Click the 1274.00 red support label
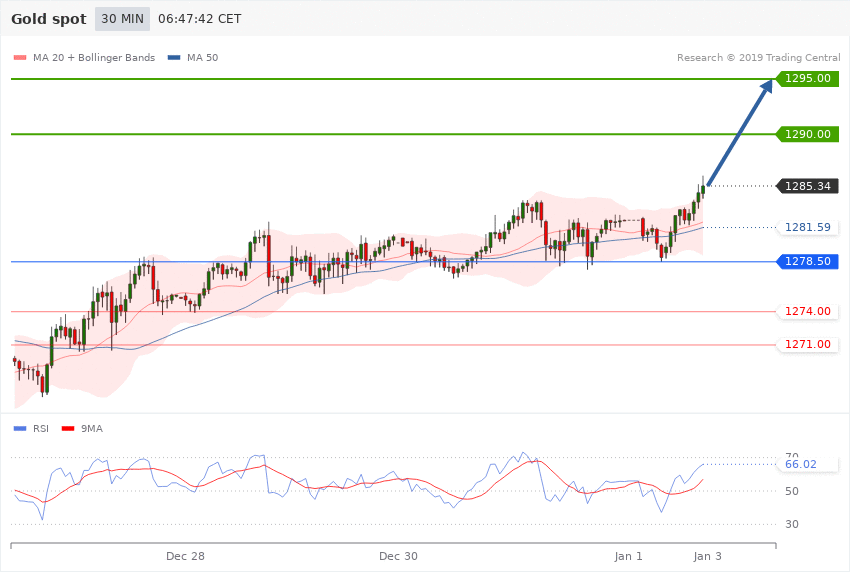850x576 pixels. (x=808, y=312)
